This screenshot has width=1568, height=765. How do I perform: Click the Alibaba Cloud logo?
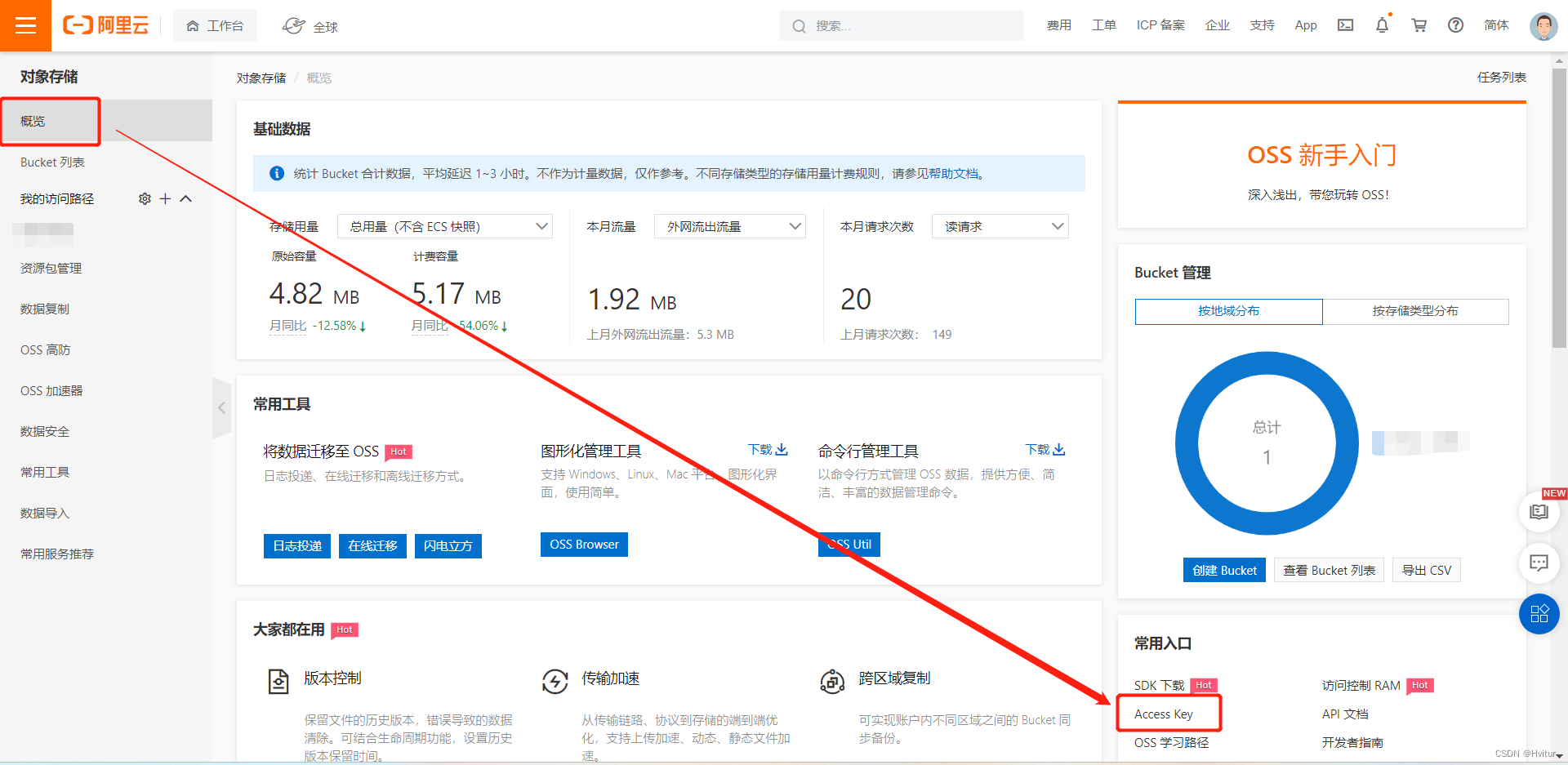(106, 25)
